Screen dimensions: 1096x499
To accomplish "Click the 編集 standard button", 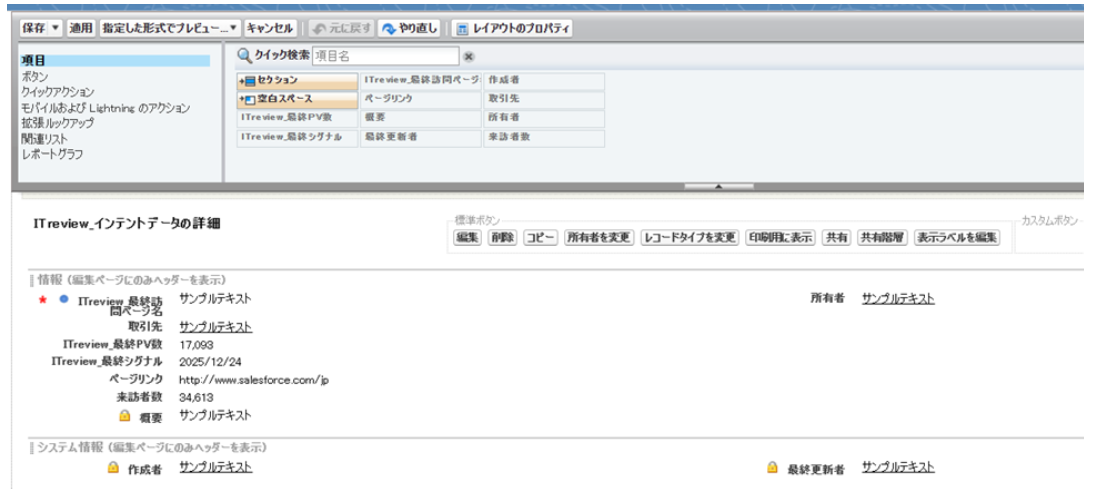I will [467, 238].
